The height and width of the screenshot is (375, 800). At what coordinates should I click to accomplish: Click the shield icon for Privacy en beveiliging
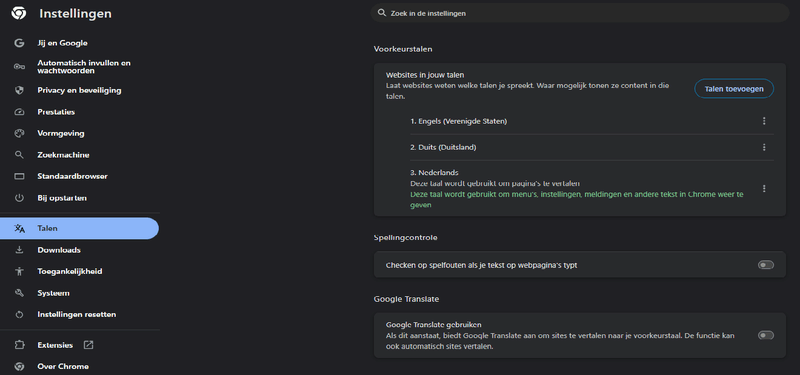19,90
